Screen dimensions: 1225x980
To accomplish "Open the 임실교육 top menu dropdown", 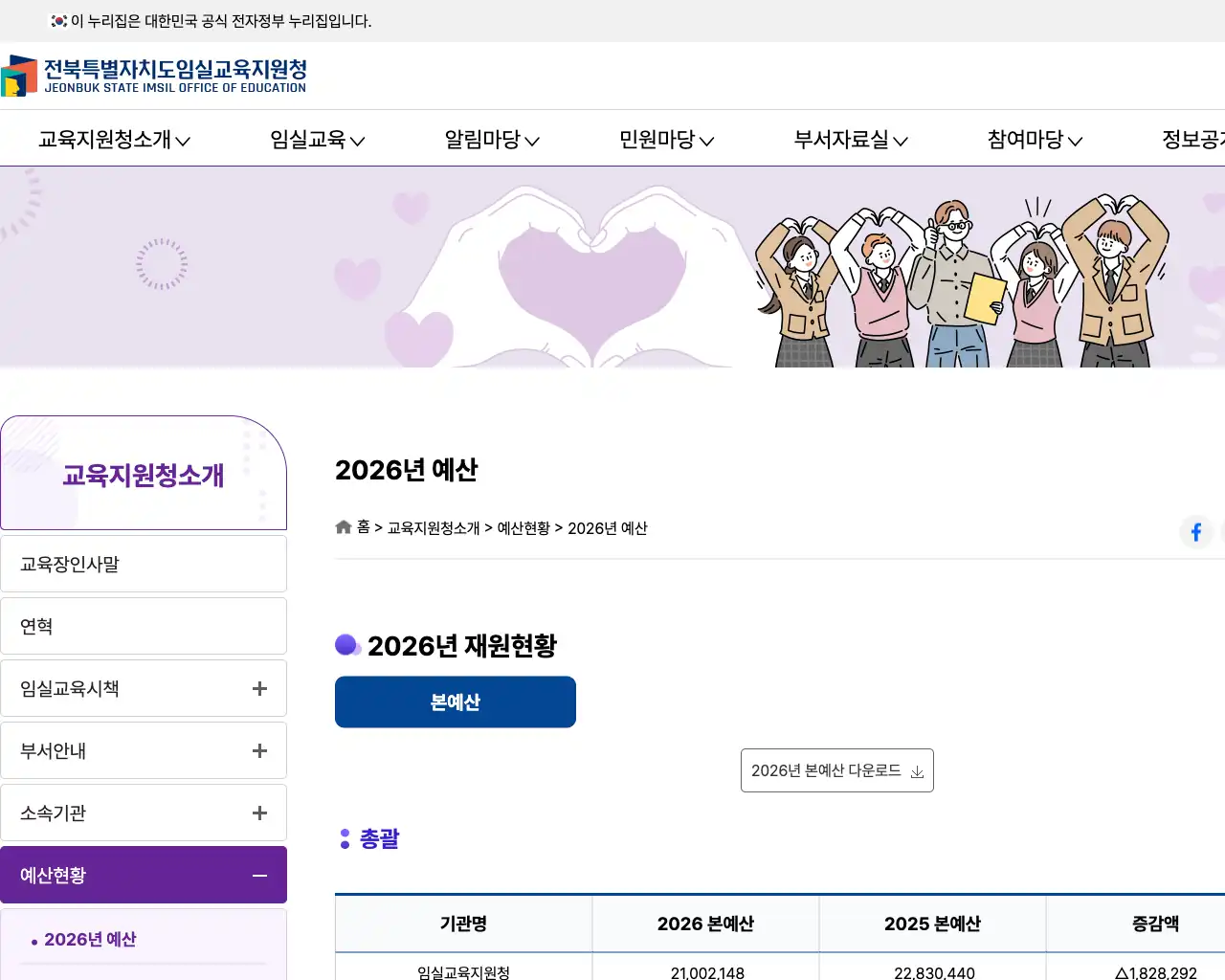I will pos(317,140).
